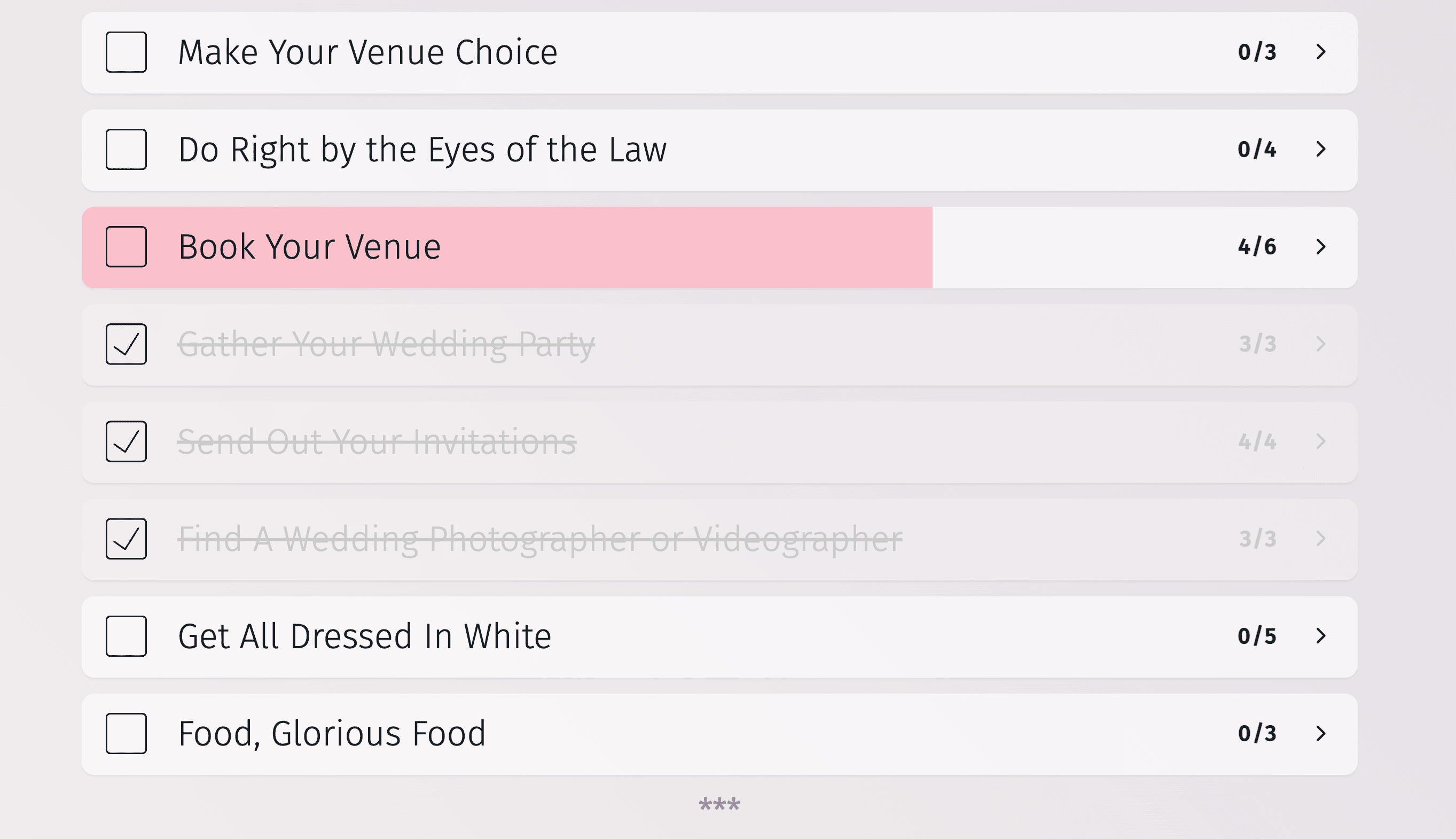Image resolution: width=1456 pixels, height=839 pixels.
Task: Open Get All Dressed In White arrow
Action: coord(1321,636)
